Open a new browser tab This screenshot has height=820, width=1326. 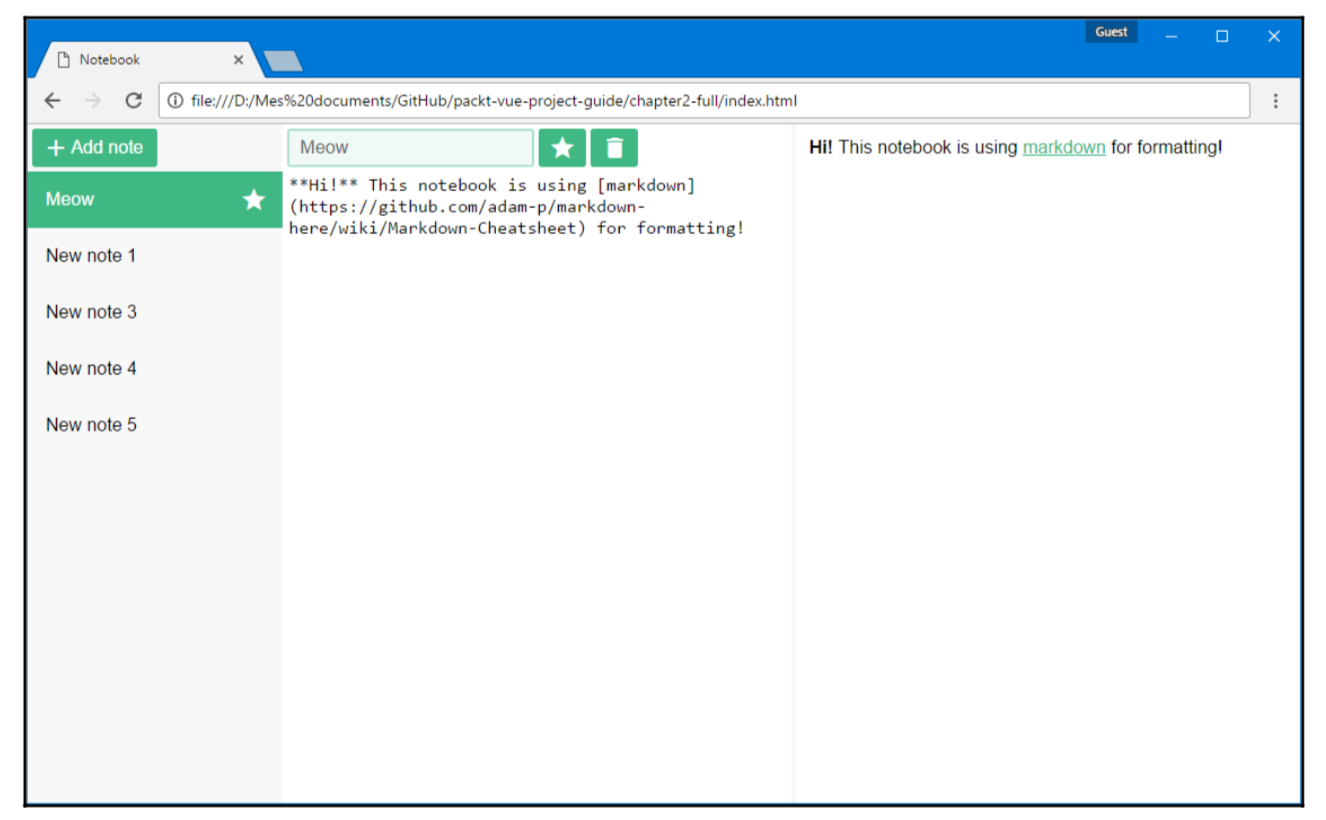[x=283, y=61]
